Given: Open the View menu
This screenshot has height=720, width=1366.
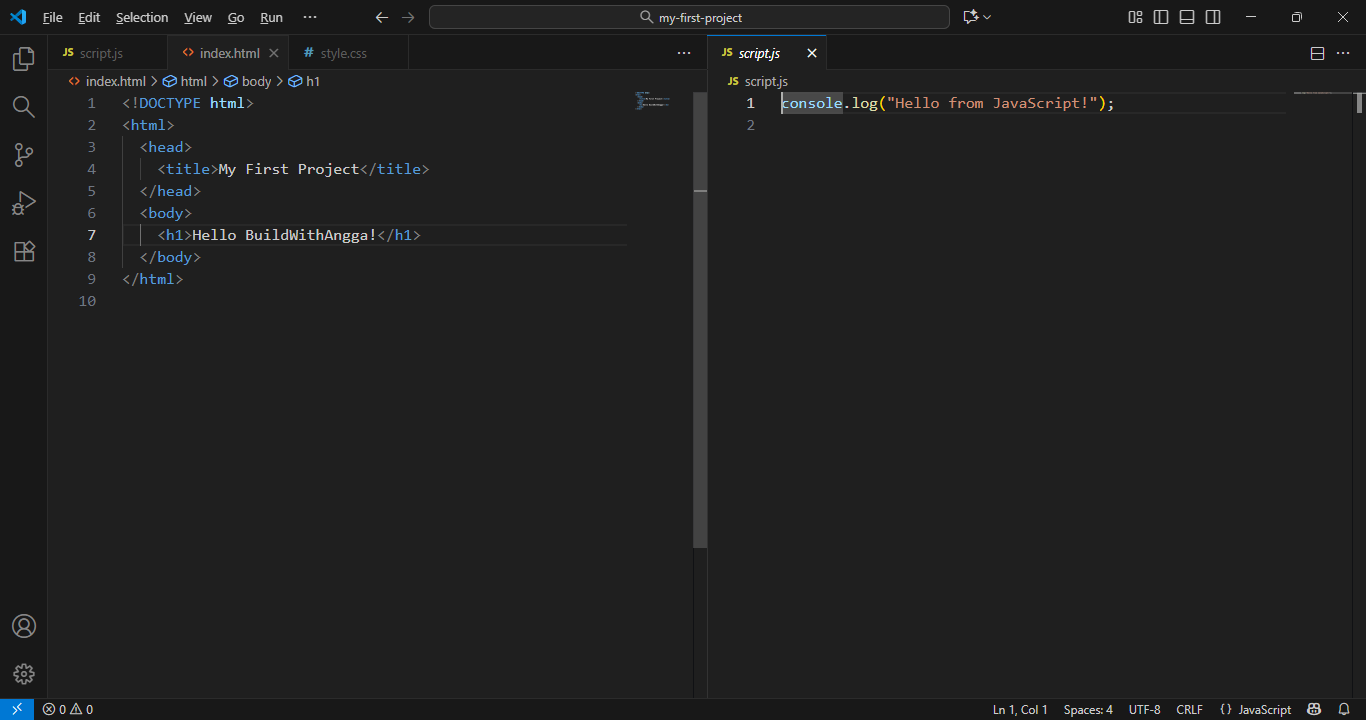Looking at the screenshot, I should coord(197,17).
